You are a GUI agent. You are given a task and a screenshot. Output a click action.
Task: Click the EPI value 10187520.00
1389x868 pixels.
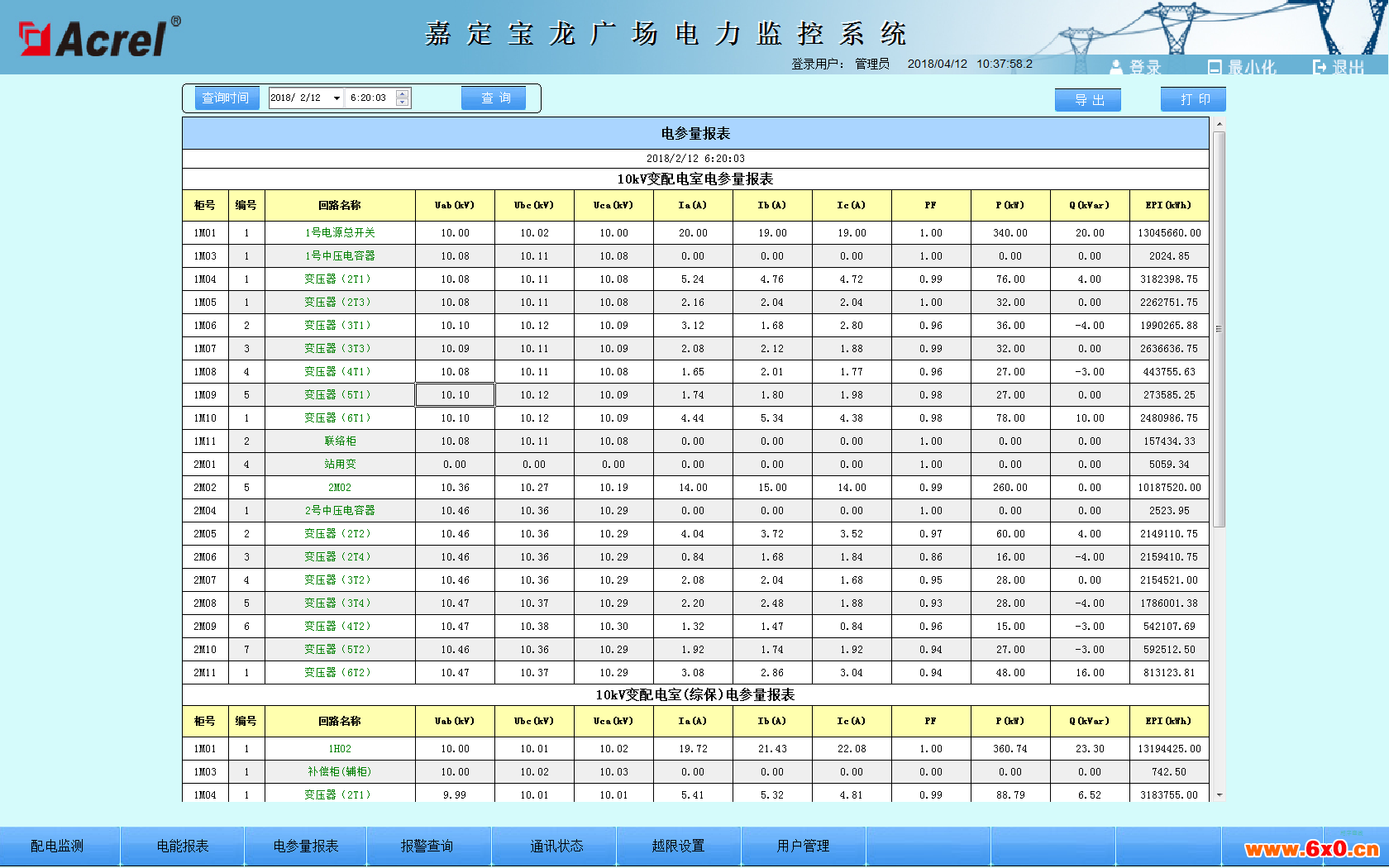(1169, 488)
